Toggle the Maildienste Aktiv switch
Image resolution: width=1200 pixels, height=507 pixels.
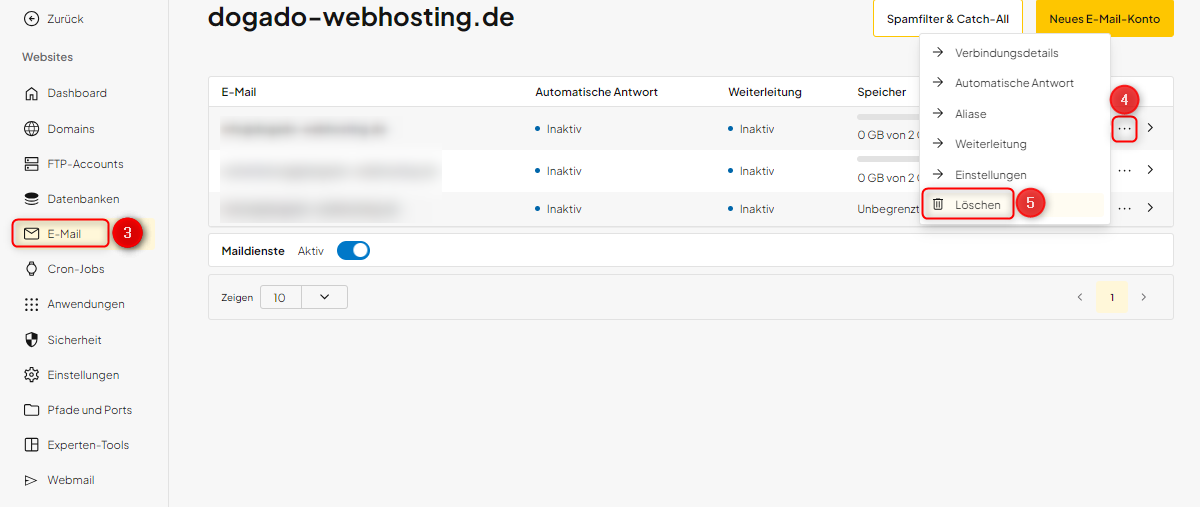pyautogui.click(x=353, y=251)
